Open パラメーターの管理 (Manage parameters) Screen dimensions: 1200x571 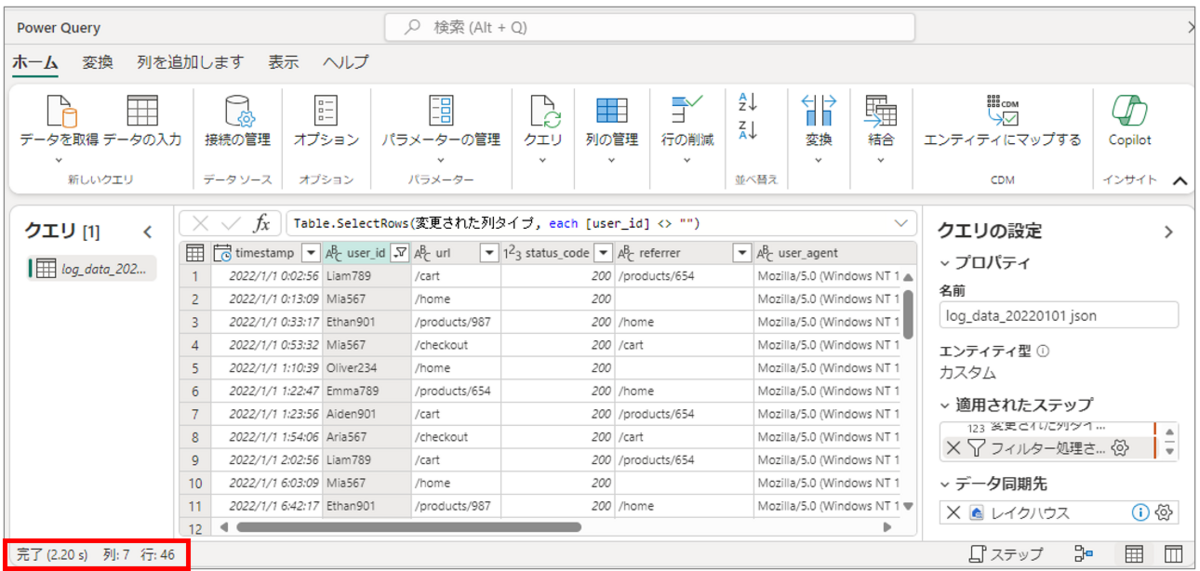click(x=441, y=130)
